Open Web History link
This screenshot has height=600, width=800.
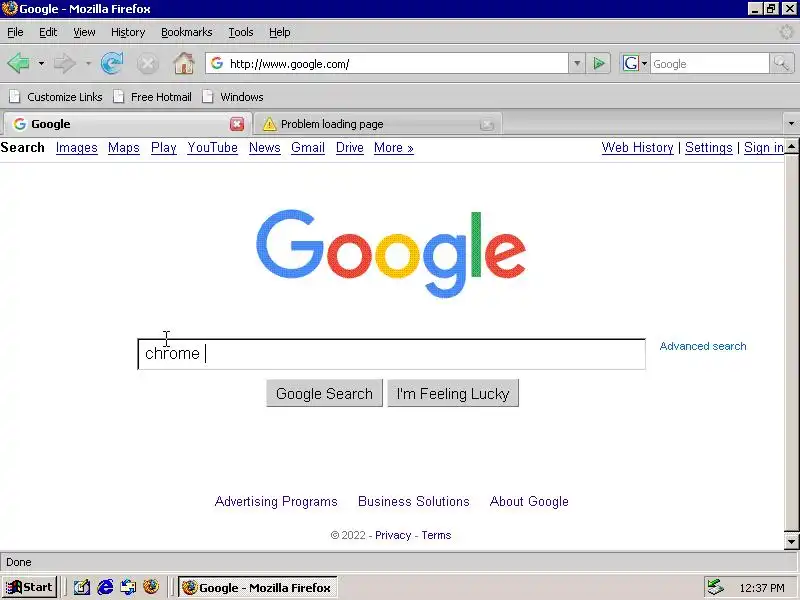(638, 148)
